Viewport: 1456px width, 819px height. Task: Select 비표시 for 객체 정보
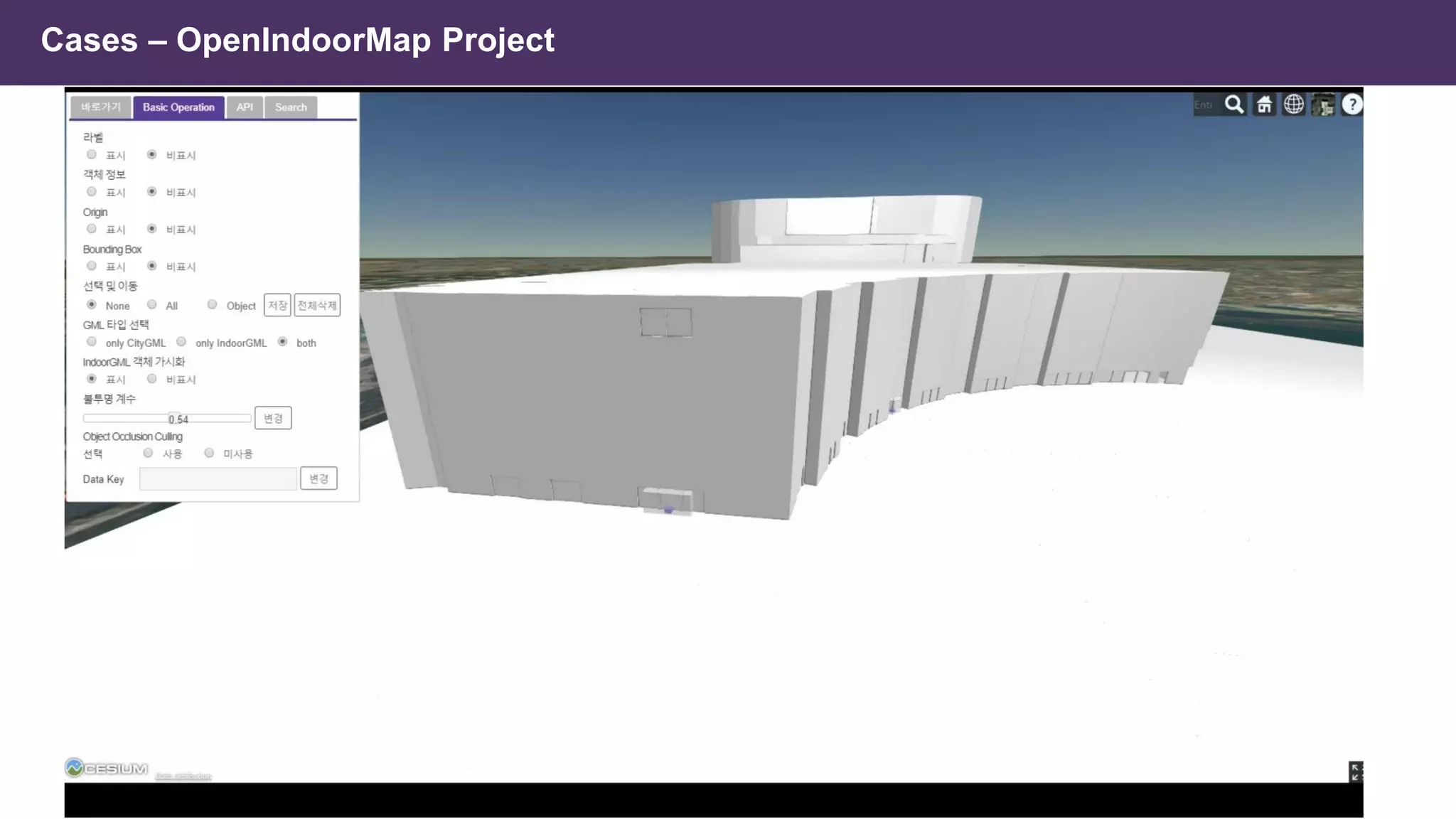[x=151, y=191]
